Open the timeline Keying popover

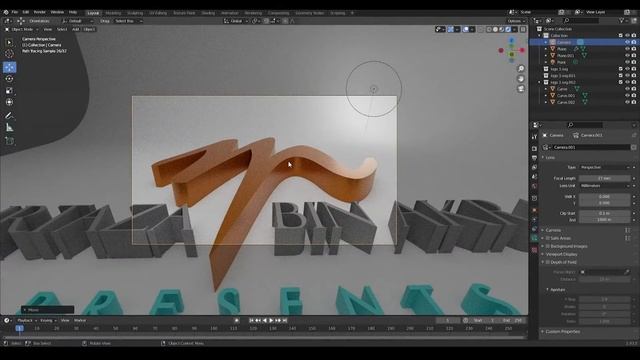point(48,321)
